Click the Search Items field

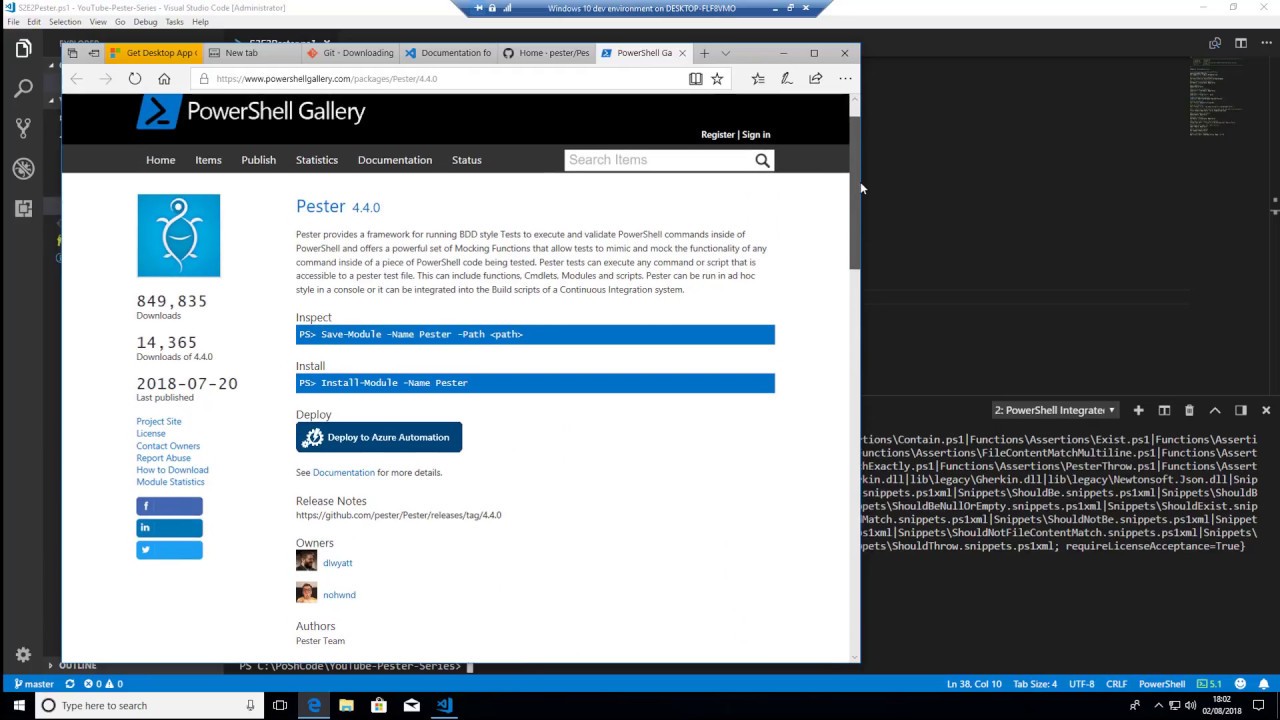pyautogui.click(x=659, y=160)
